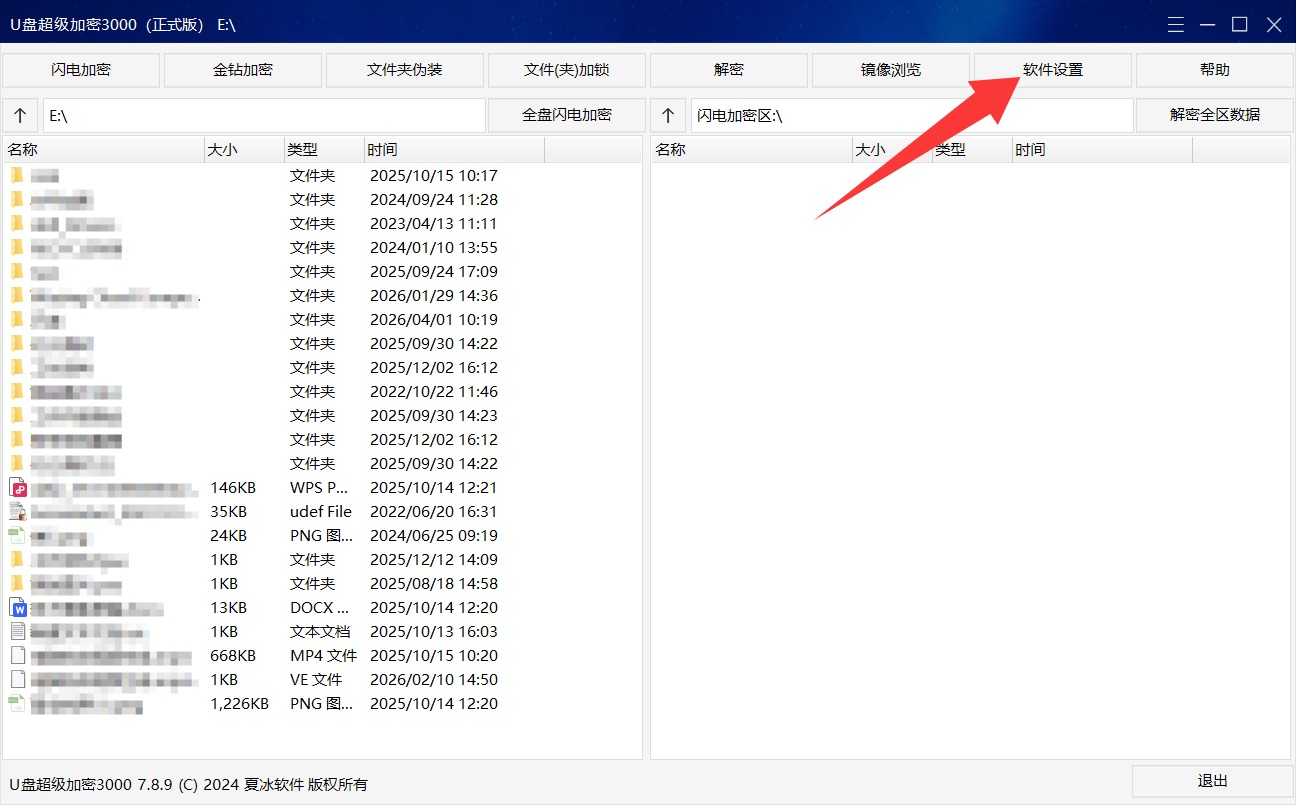Click the folder icon dated 2025/10/15 10:17
Screen dimensions: 1296x805
click(17, 175)
